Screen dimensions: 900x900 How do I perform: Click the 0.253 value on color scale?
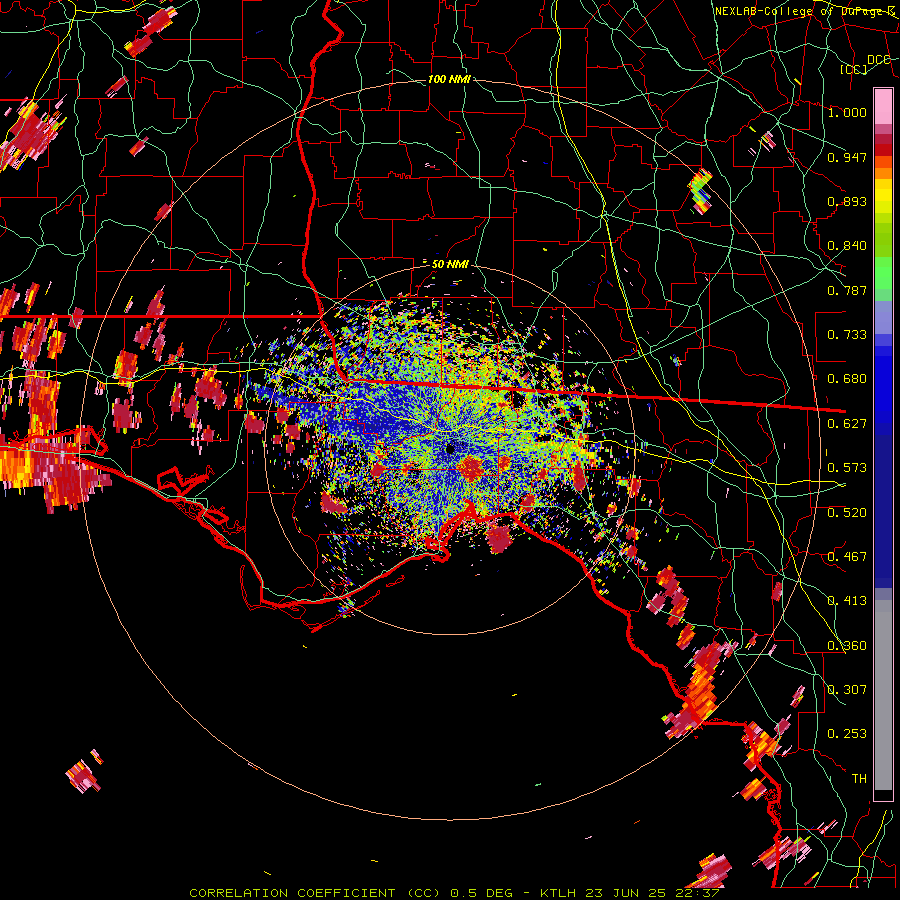pos(847,734)
